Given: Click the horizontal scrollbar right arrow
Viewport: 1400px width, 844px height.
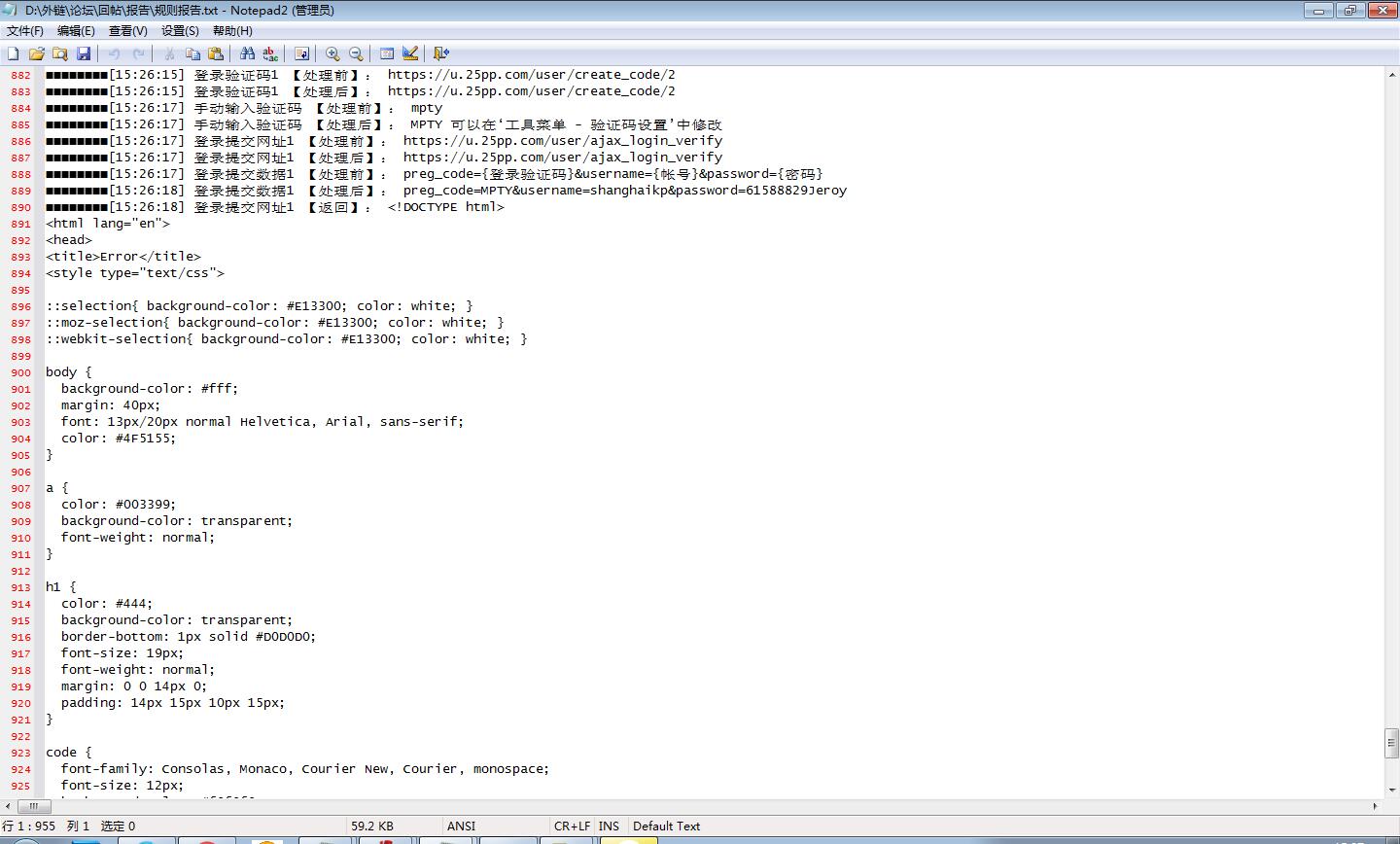Looking at the screenshot, I should coord(1375,806).
